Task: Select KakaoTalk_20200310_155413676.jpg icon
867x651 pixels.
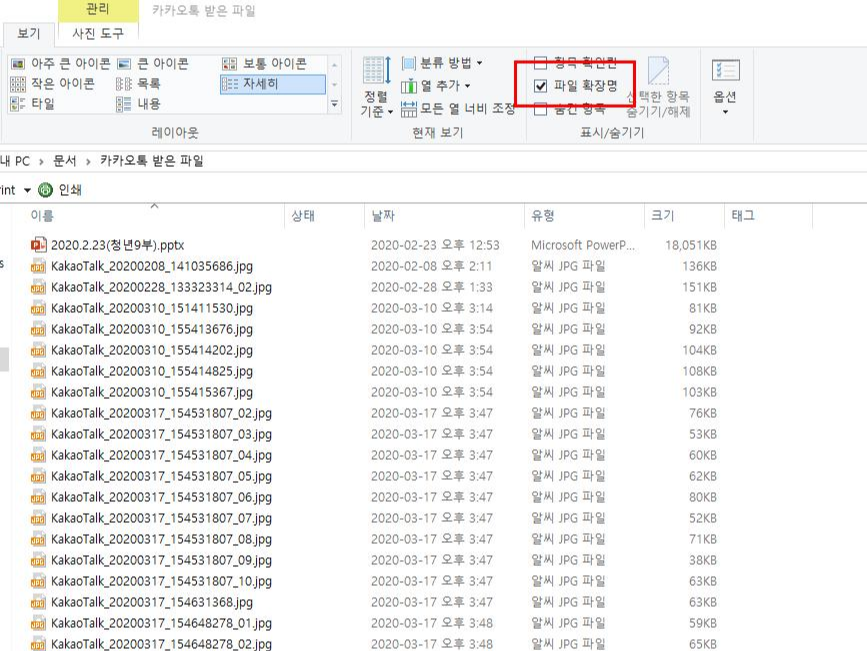Action: click(x=38, y=329)
